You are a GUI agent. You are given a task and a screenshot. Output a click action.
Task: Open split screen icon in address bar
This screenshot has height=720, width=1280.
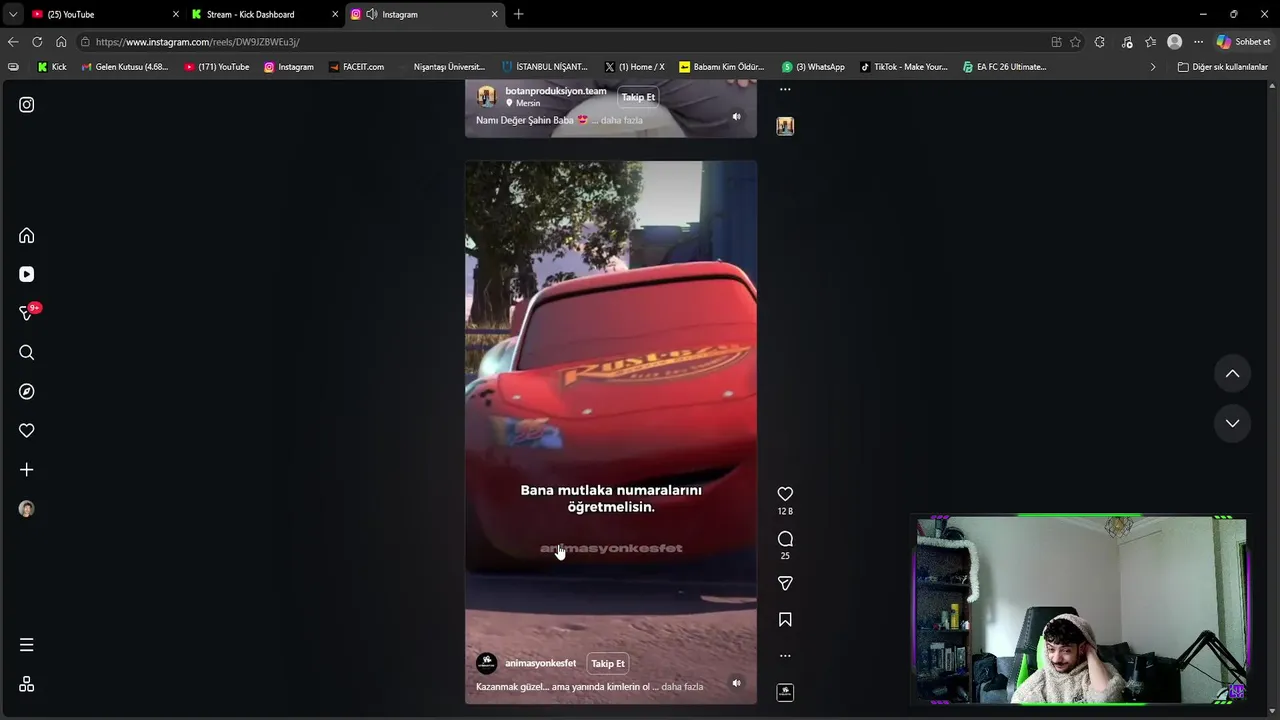(x=1056, y=42)
